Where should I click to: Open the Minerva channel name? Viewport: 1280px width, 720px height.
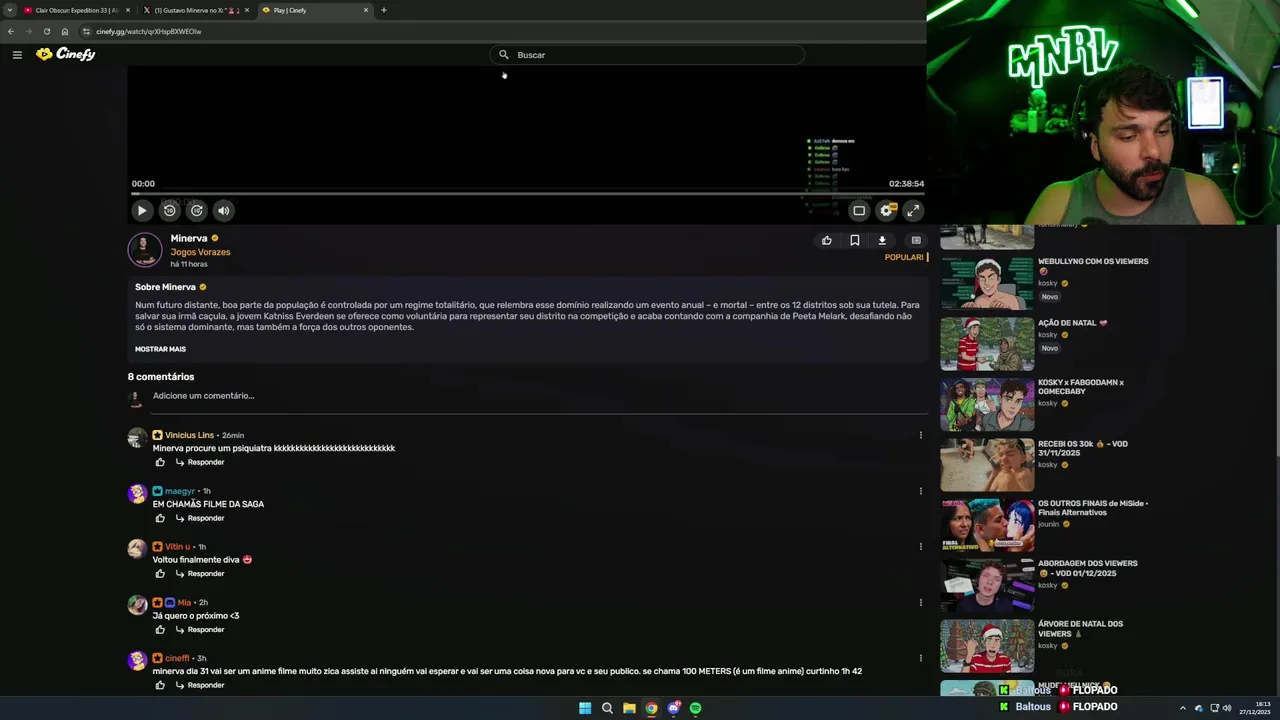(189, 238)
